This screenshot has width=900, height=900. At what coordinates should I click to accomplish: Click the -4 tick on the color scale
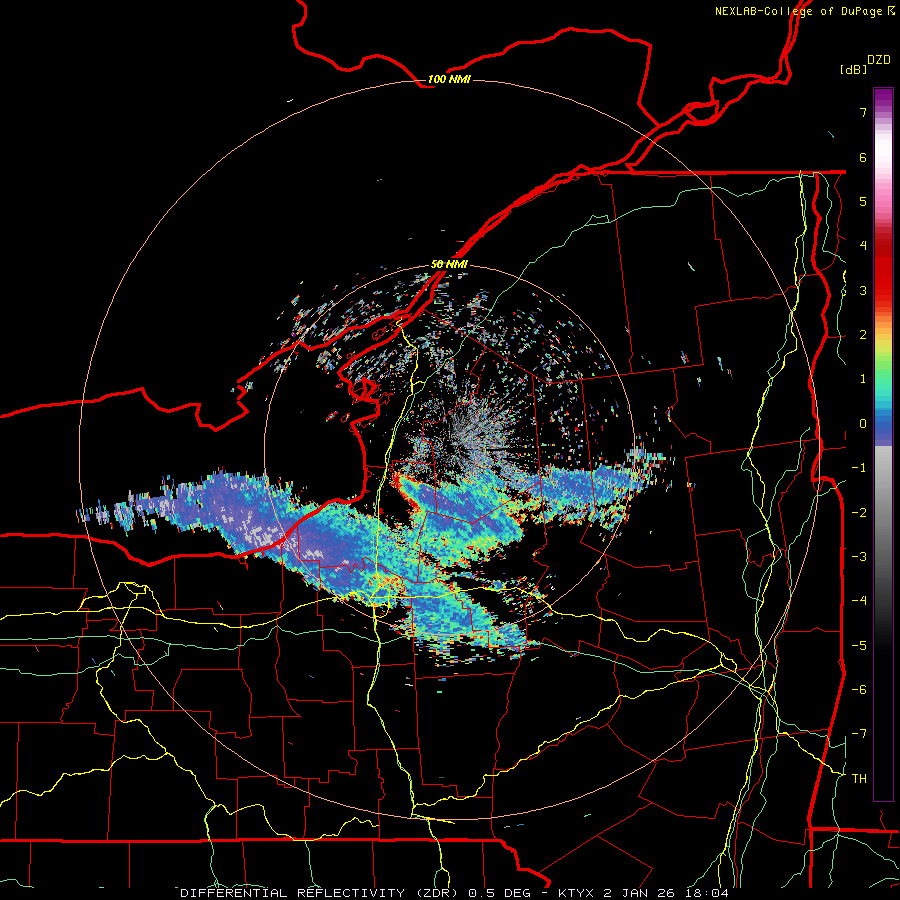pos(859,601)
